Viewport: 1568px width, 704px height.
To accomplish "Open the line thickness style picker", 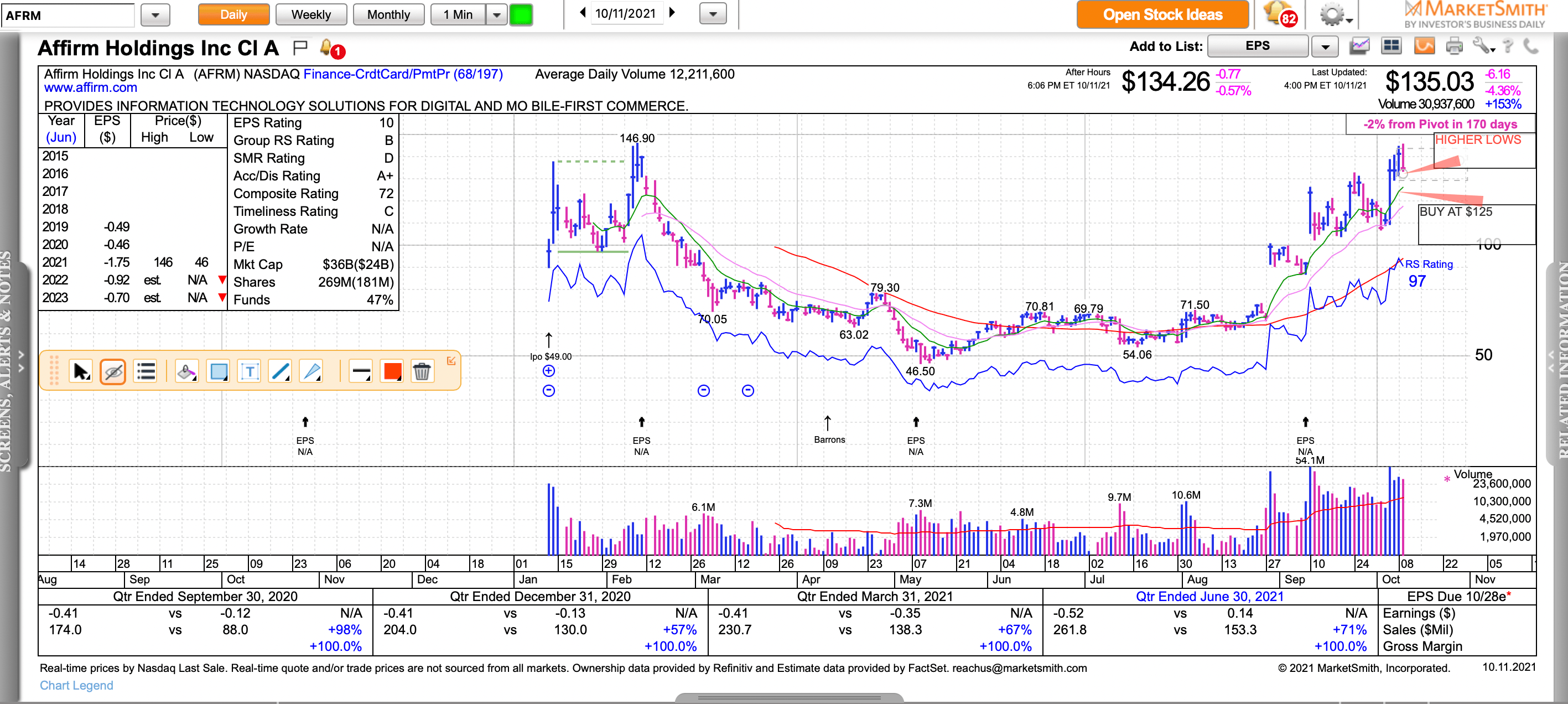I will point(361,371).
